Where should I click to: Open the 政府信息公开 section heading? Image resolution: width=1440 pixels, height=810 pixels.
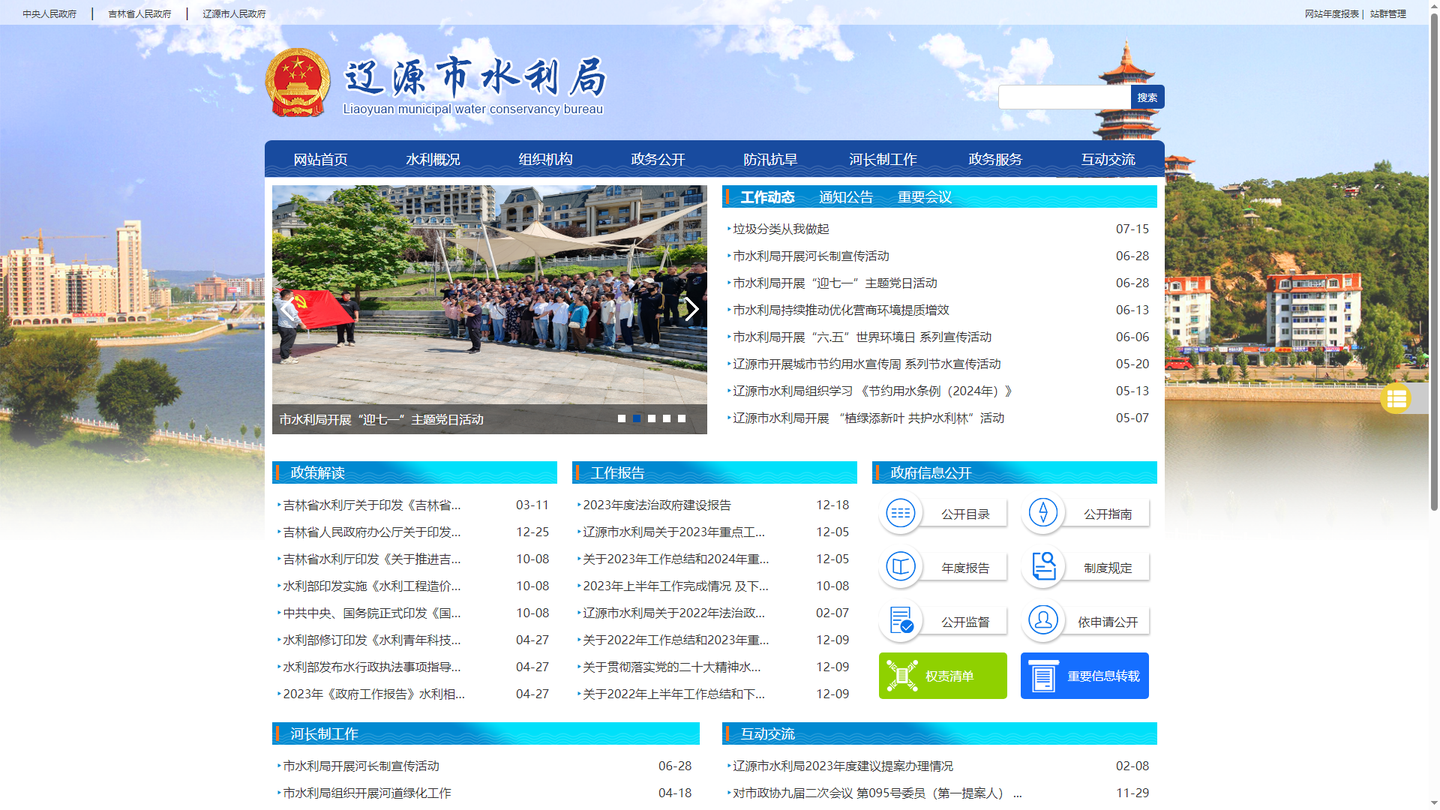click(x=931, y=473)
